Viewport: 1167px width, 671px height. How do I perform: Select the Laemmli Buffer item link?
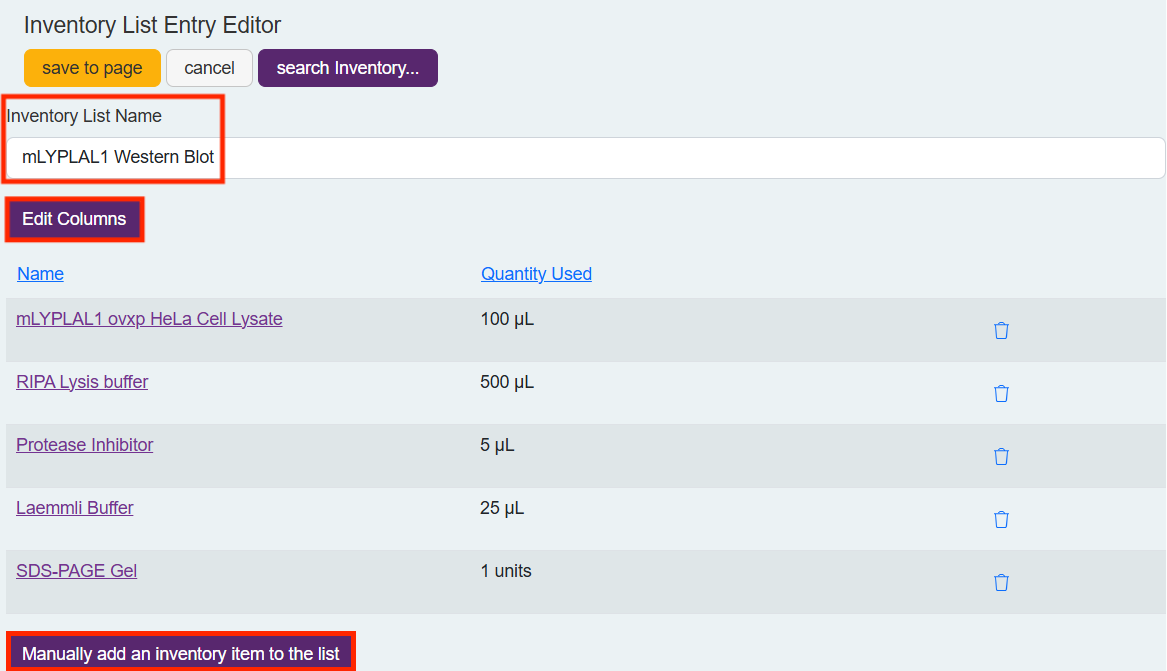74,507
